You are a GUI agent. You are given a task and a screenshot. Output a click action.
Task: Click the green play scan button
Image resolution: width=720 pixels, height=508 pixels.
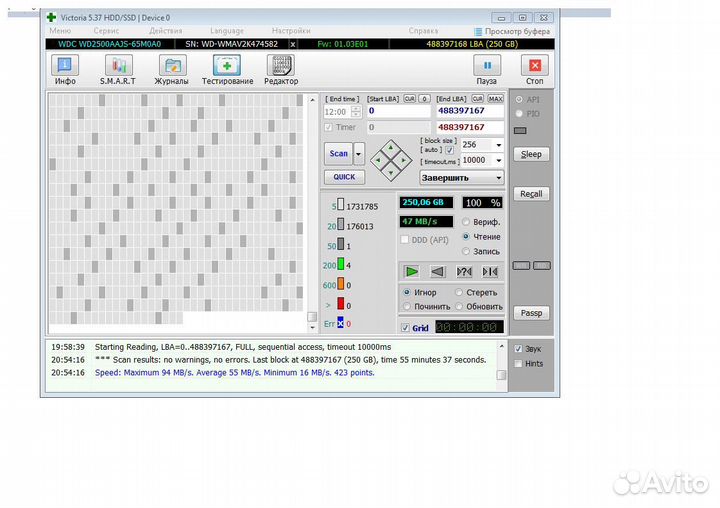click(x=412, y=271)
